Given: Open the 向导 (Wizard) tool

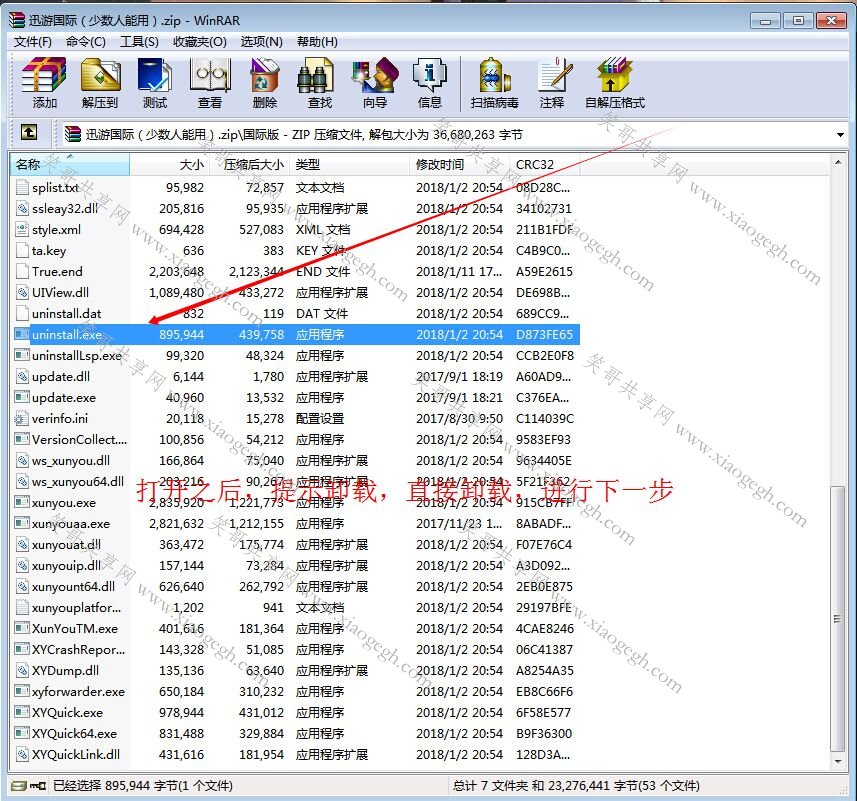Looking at the screenshot, I should coord(375,83).
